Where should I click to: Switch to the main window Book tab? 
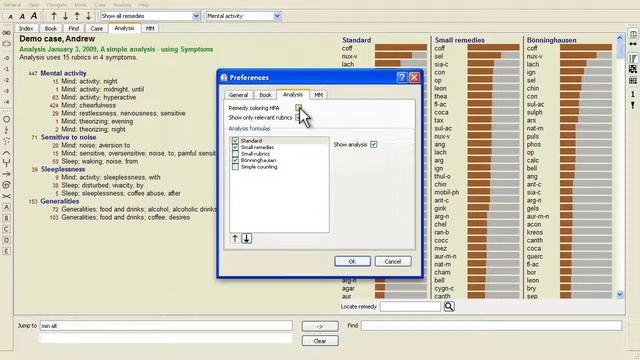tap(51, 29)
